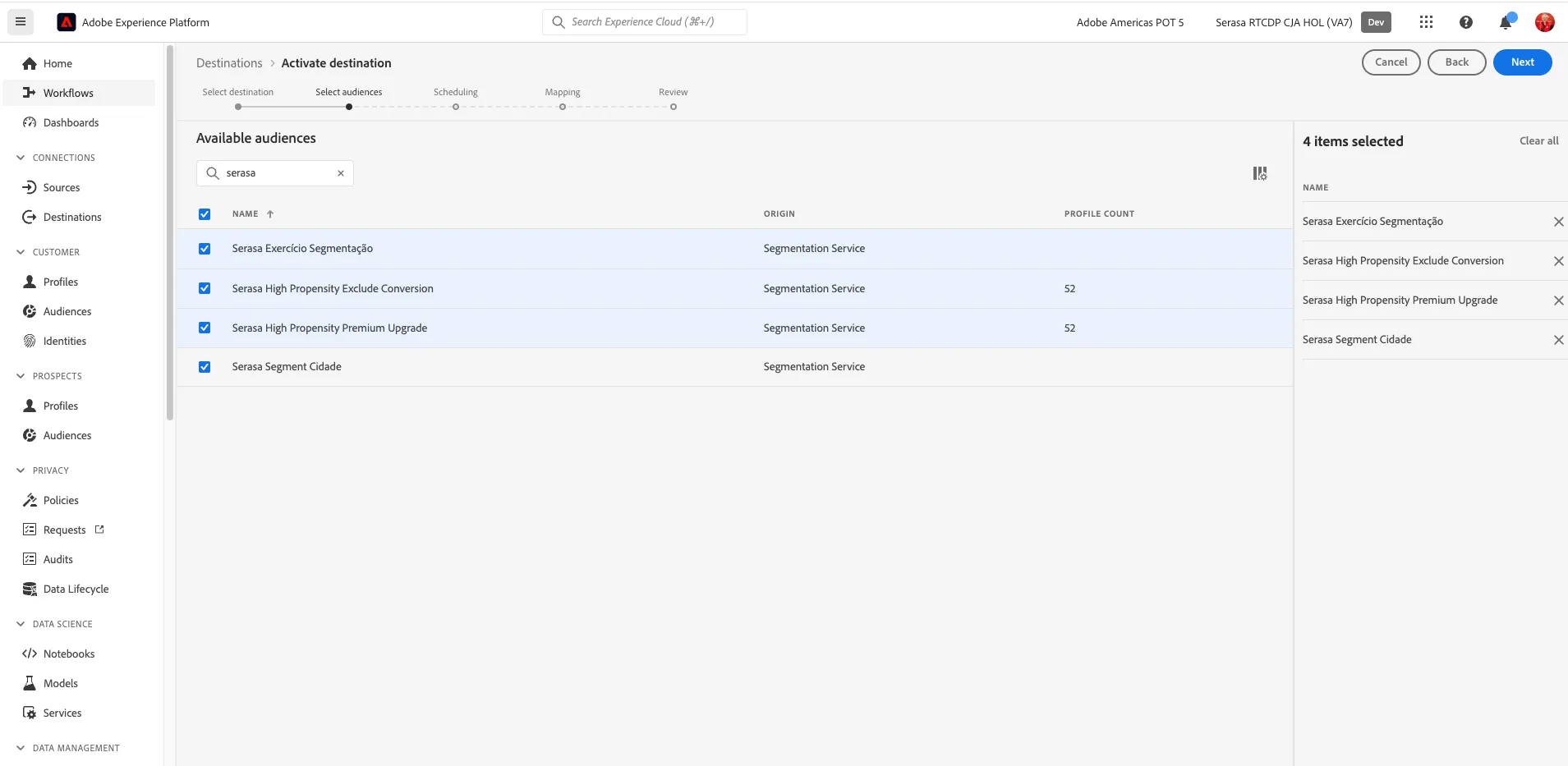
Task: Click Clear all selected items
Action: point(1538,141)
